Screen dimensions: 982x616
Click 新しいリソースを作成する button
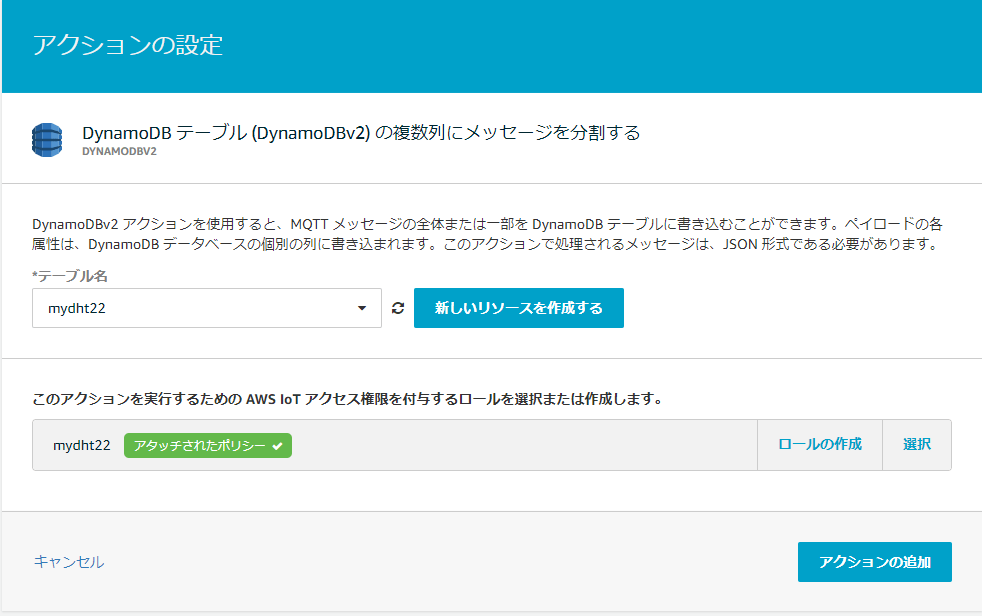coord(519,308)
